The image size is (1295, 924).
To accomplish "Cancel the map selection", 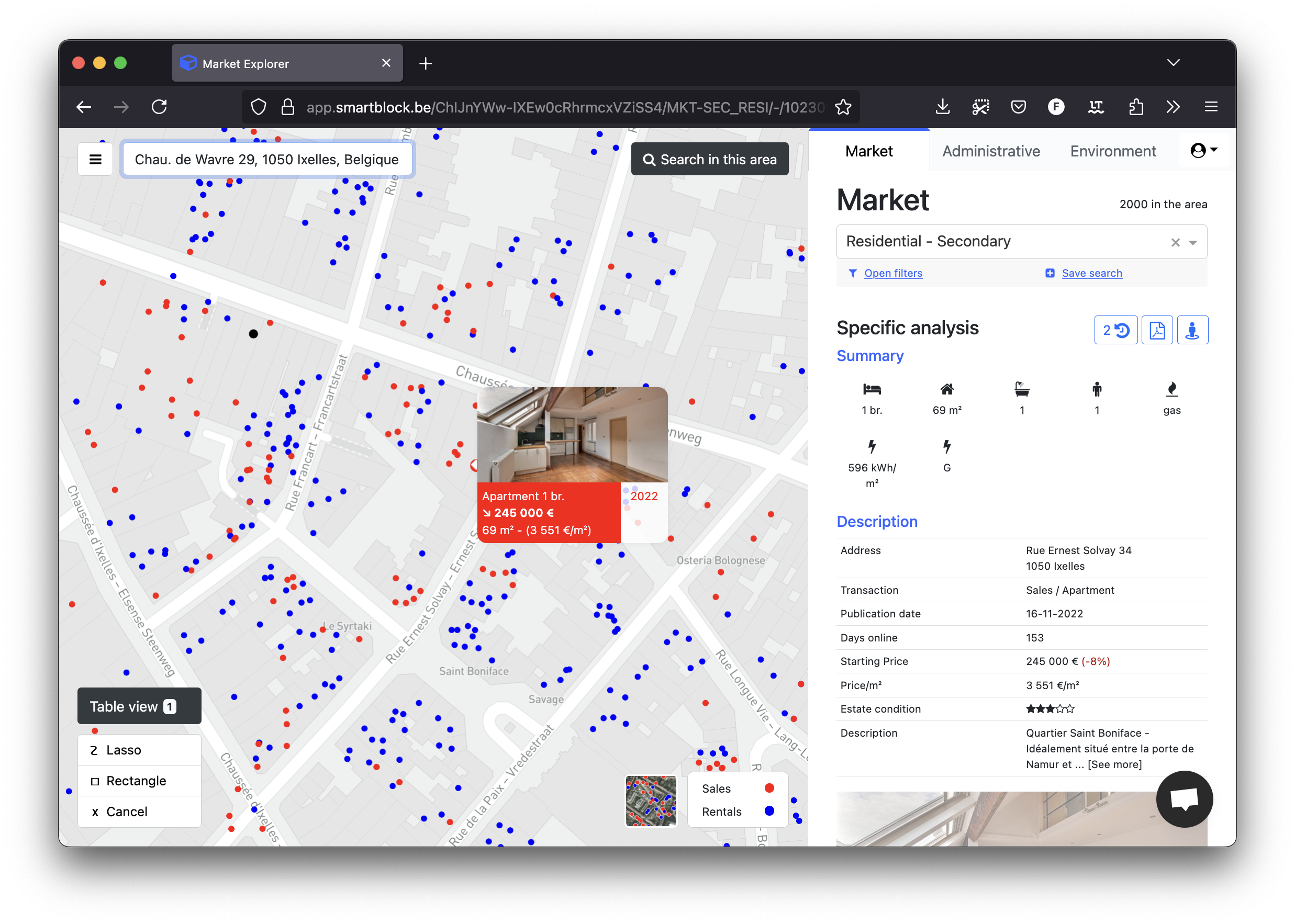I will tap(139, 812).
